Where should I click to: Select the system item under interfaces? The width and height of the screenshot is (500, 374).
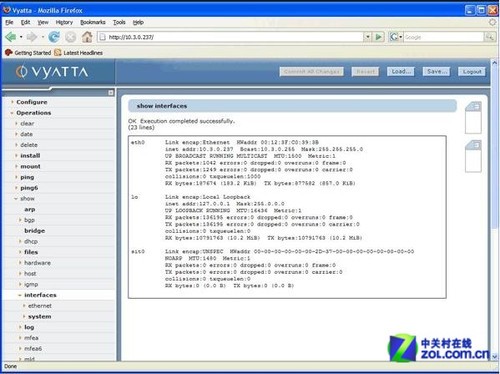point(40,317)
